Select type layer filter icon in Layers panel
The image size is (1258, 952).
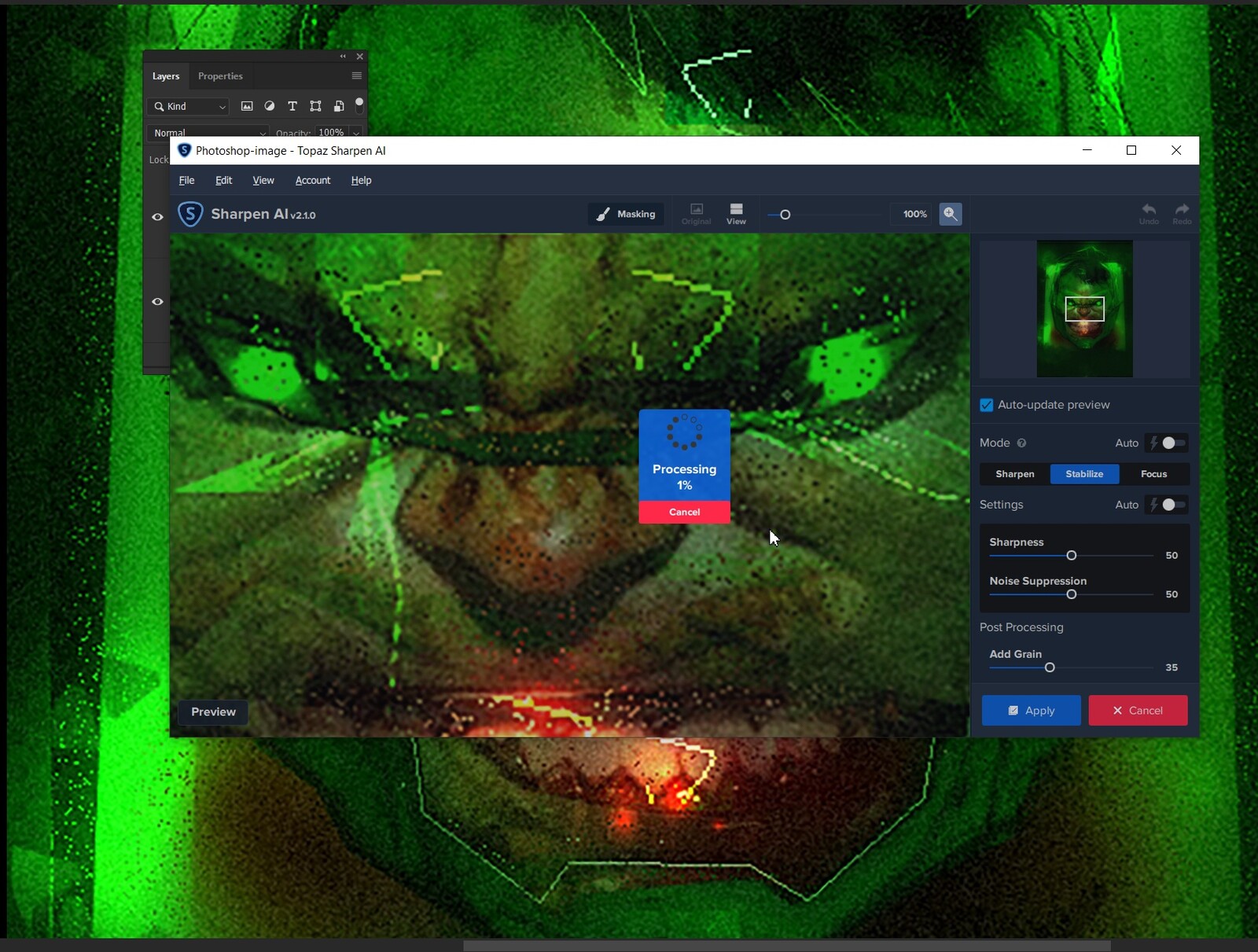click(292, 106)
